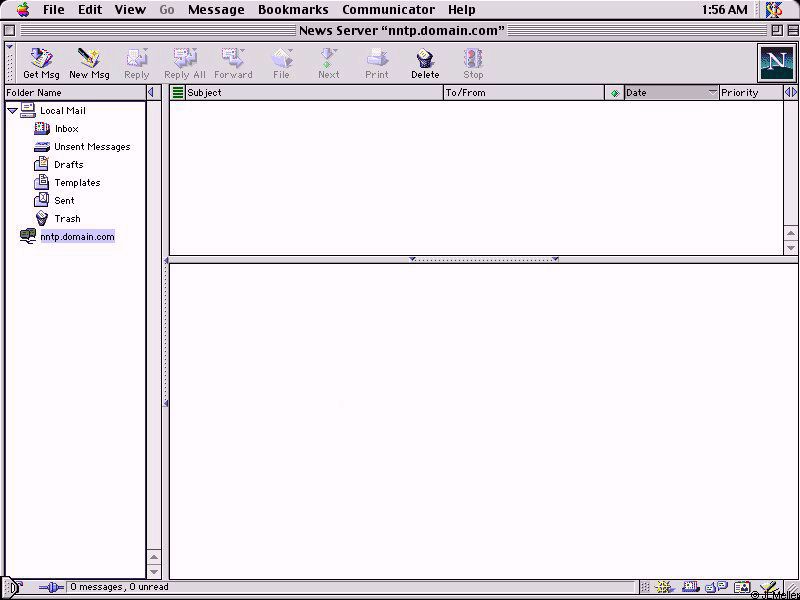Image resolution: width=800 pixels, height=600 pixels.
Task: Sort messages by Priority column
Action: click(x=751, y=93)
